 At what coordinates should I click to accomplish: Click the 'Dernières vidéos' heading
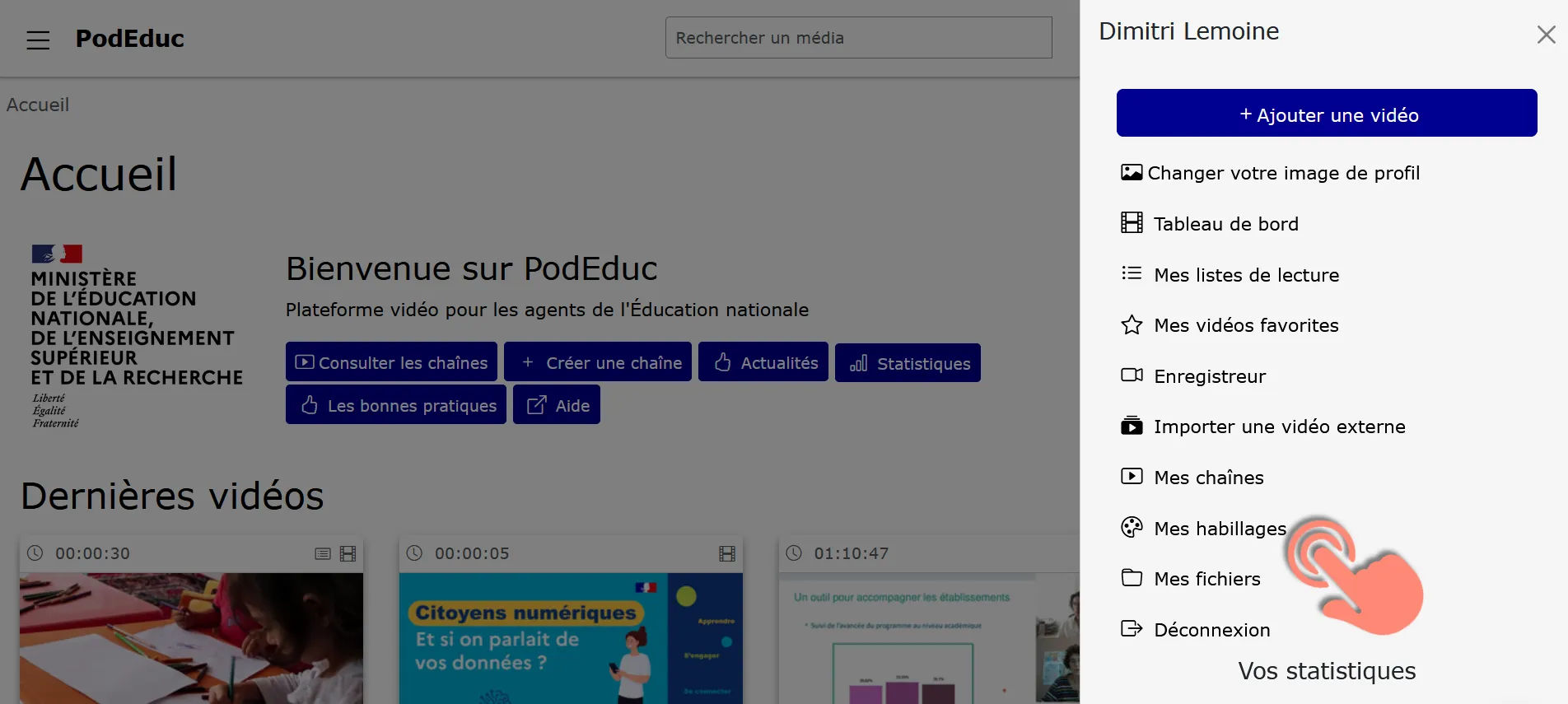point(172,496)
